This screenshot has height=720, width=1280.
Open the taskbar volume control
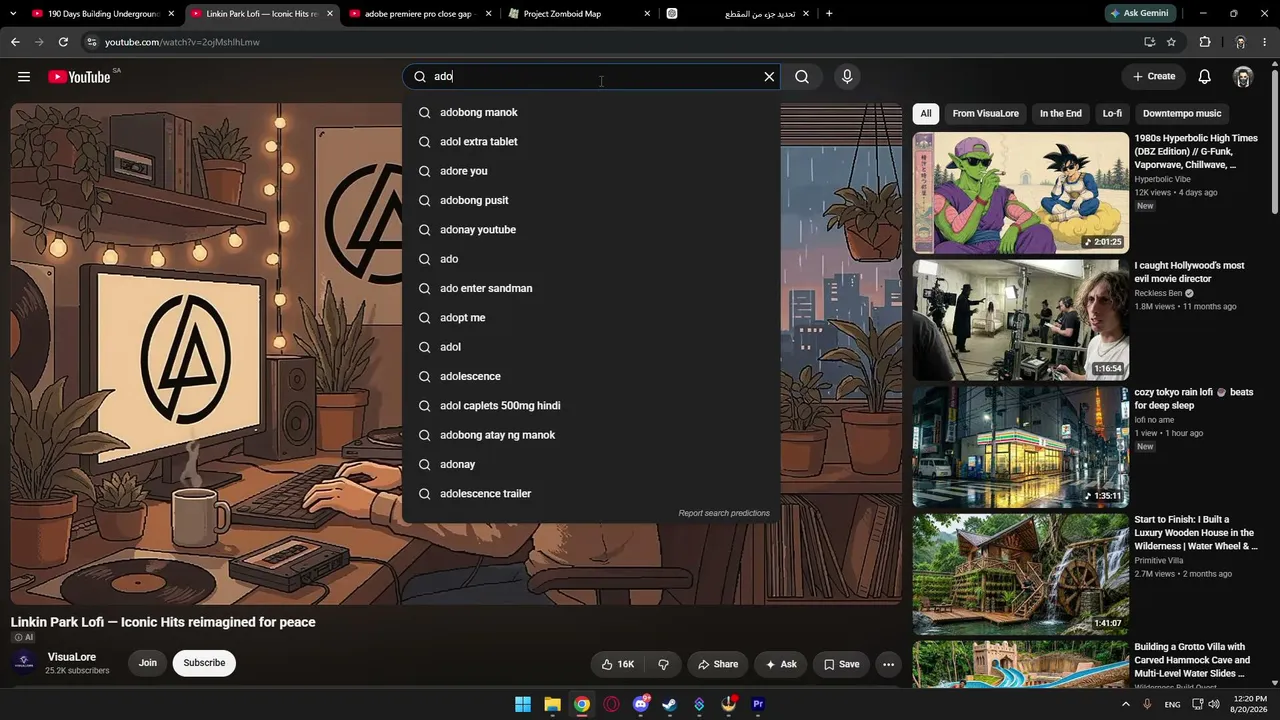click(x=1214, y=704)
